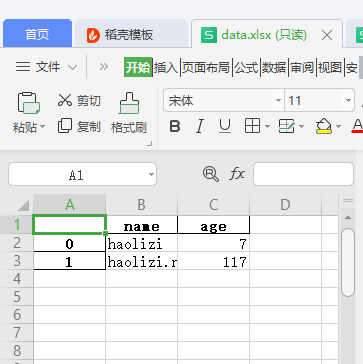Select column D header

click(x=285, y=205)
